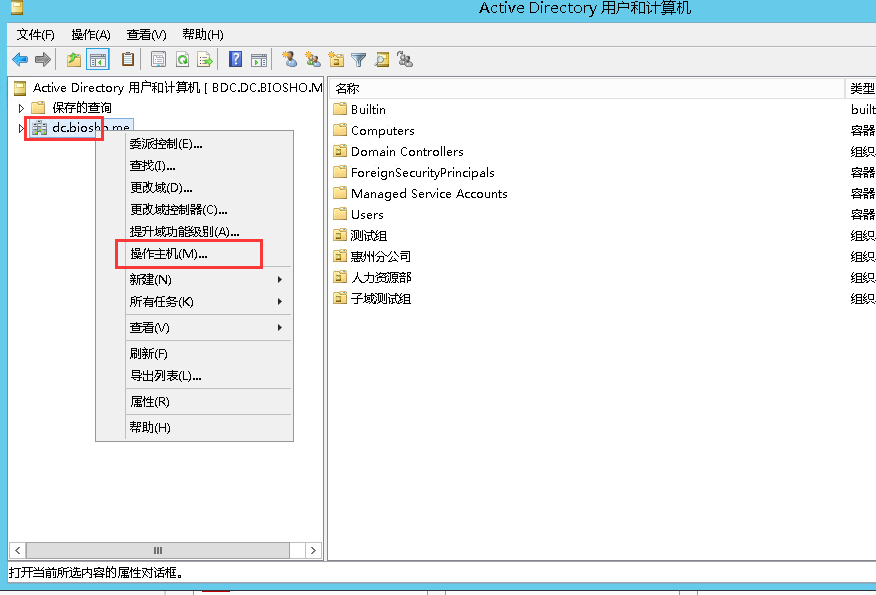Open the 帮助(H) menu in menu bar
Screen dimensions: 876x595
(x=203, y=35)
